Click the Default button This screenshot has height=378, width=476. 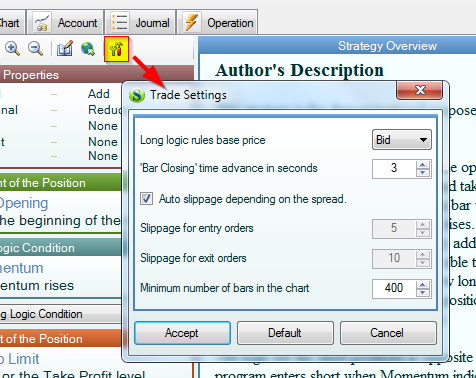click(285, 333)
